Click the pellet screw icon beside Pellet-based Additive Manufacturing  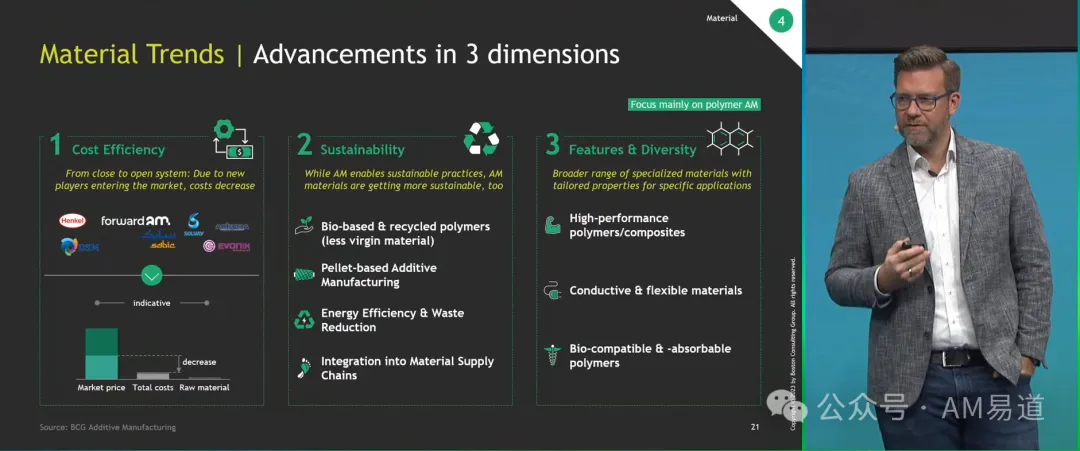pos(304,275)
